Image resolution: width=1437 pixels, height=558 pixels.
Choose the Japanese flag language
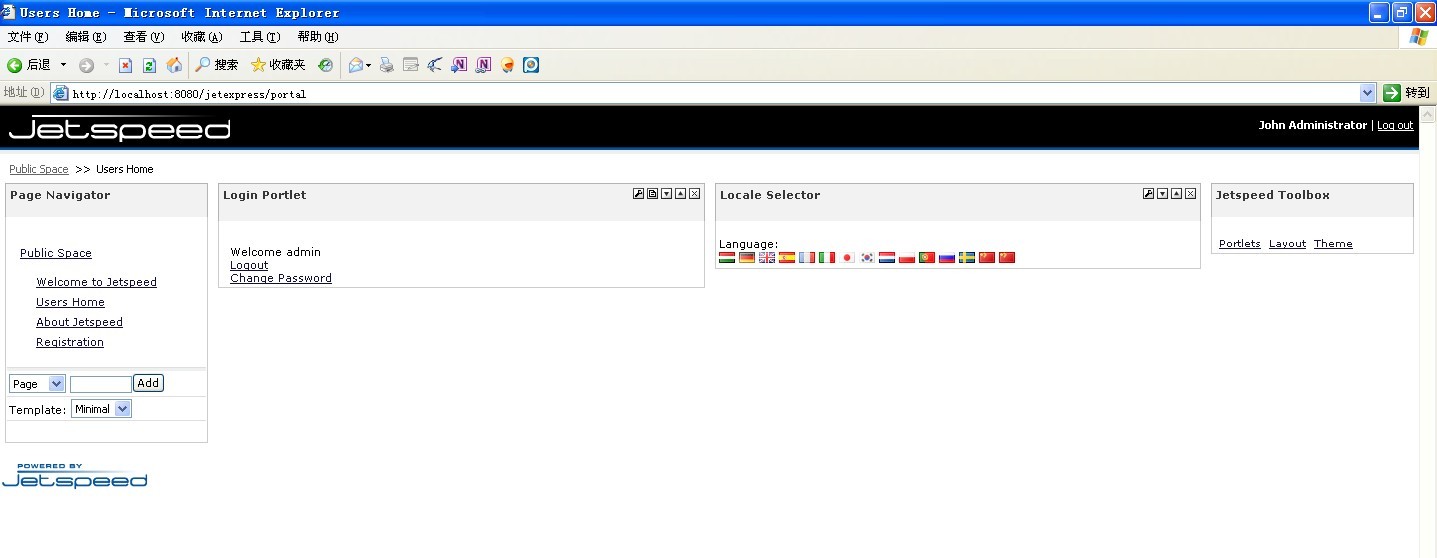click(847, 258)
